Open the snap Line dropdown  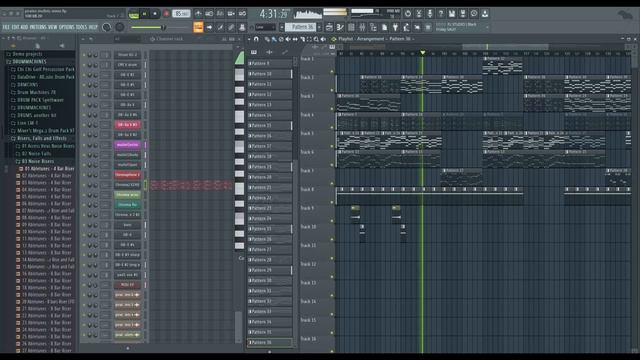pos(265,27)
